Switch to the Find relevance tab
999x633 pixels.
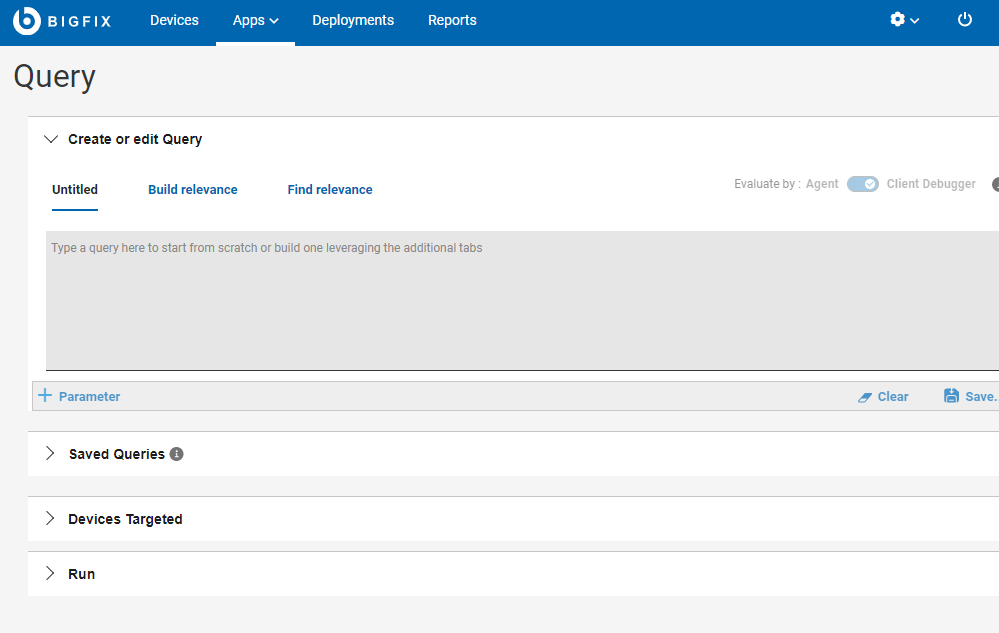[330, 190]
